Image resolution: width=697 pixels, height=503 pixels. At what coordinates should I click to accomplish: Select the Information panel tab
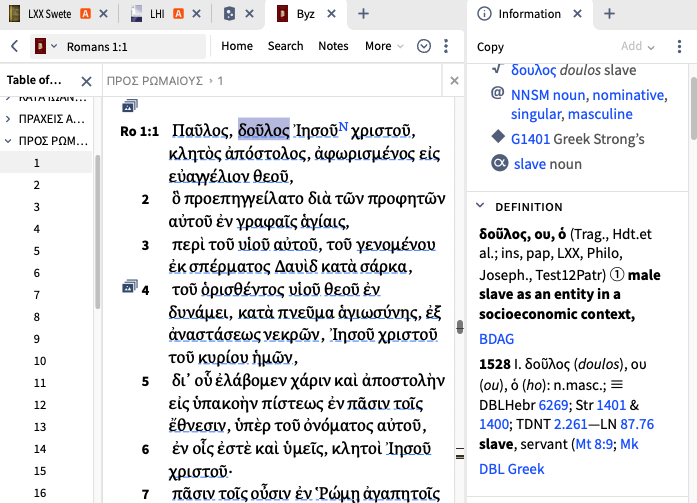[x=519, y=14]
